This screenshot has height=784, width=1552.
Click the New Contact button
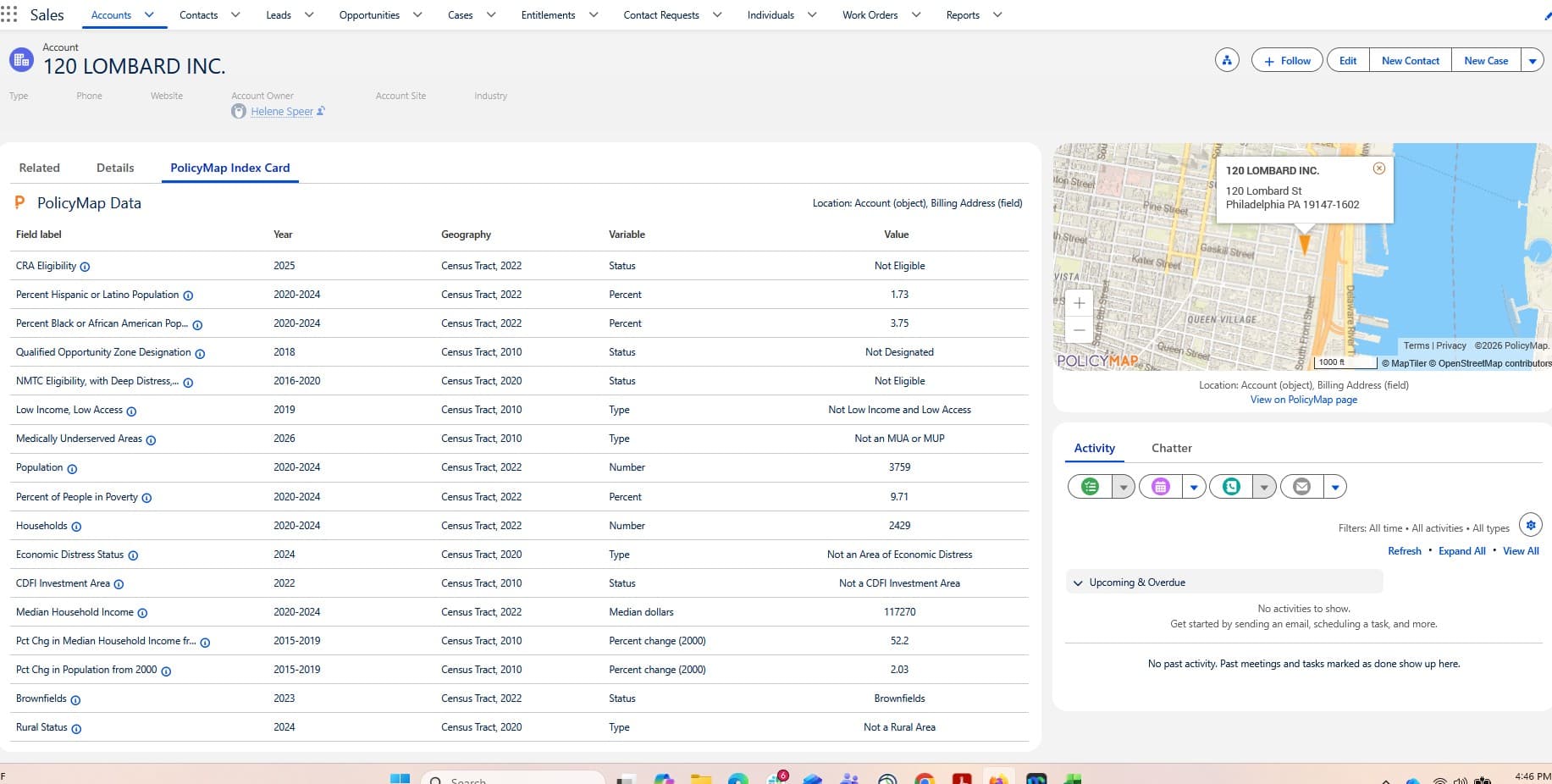(x=1411, y=60)
